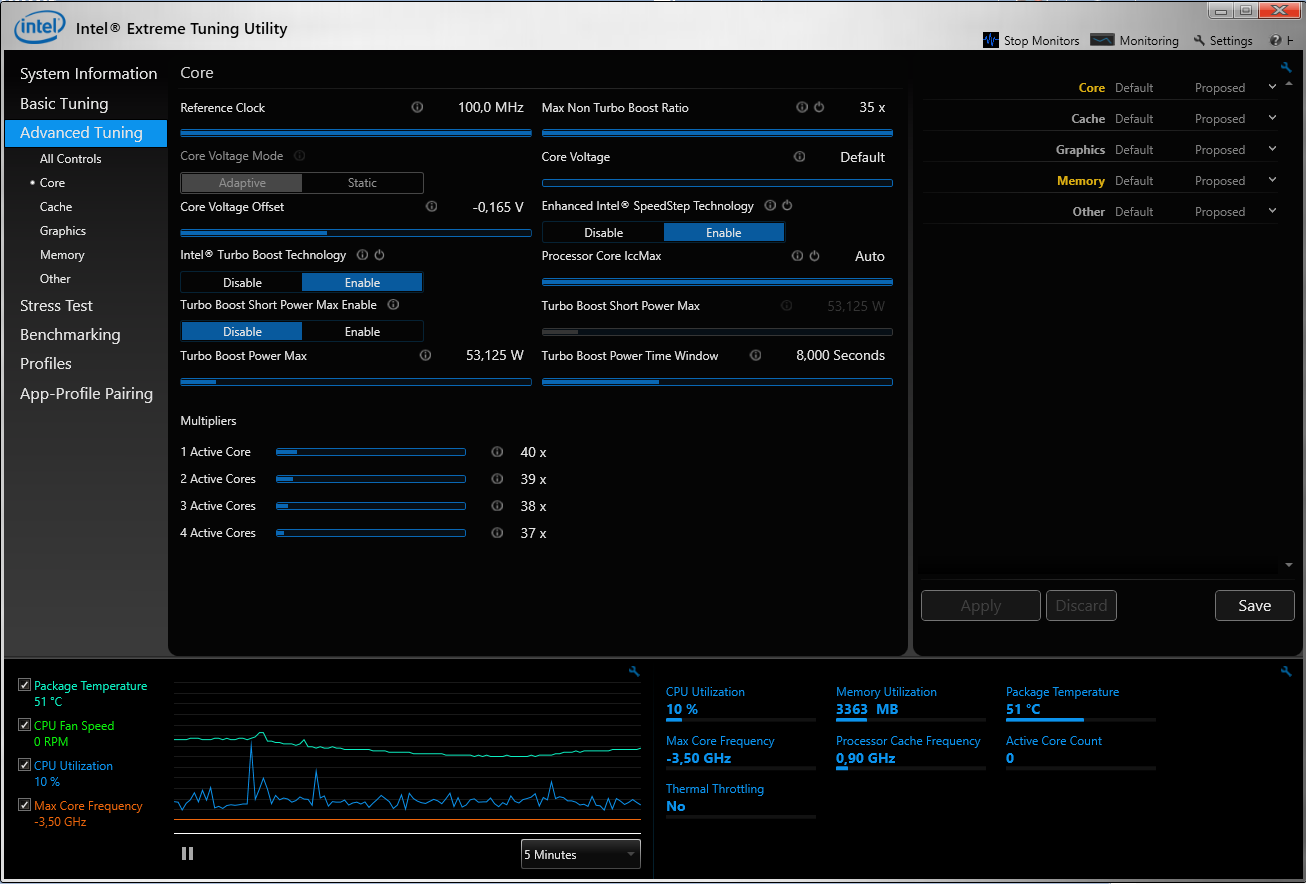Click the Max Non Turbo Boost Ratio reset icon
1306x884 pixels.
click(818, 107)
